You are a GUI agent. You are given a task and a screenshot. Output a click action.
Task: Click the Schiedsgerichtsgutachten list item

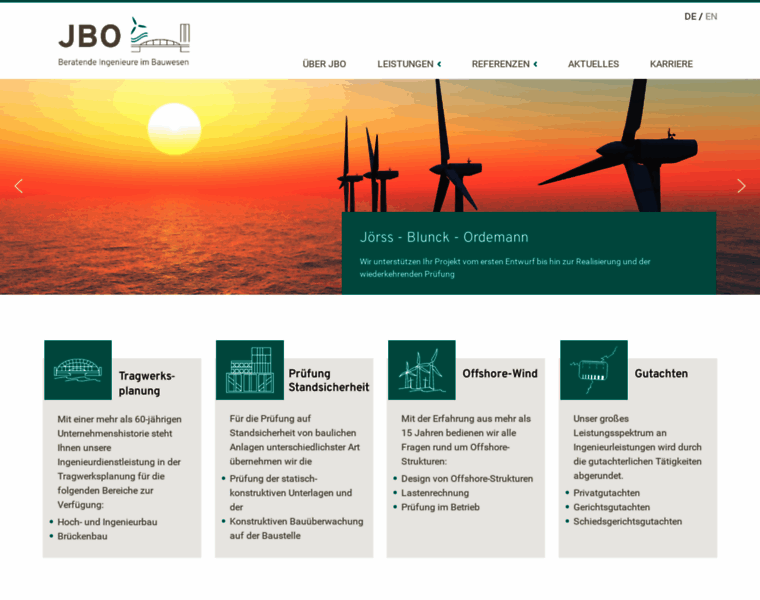[x=627, y=521]
